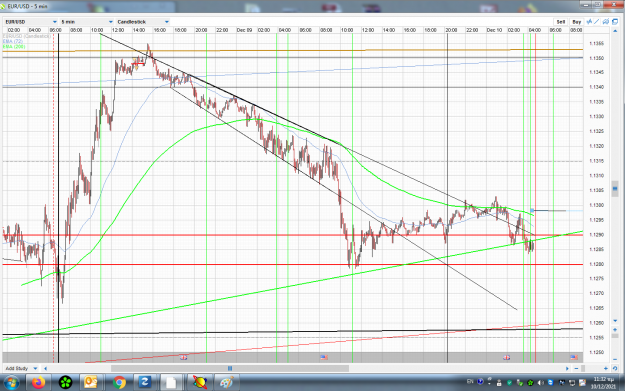Viewport: 625px width, 391px height.
Task: Click the Dec 10 UK flag marker
Action: 506,357
